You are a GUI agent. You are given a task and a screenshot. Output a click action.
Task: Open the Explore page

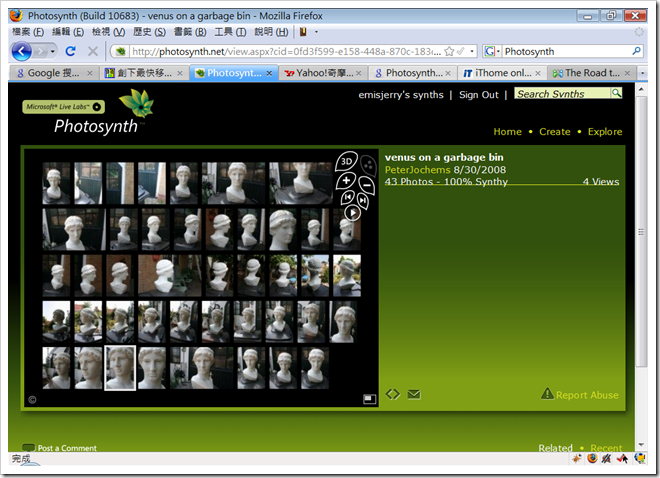coord(605,132)
